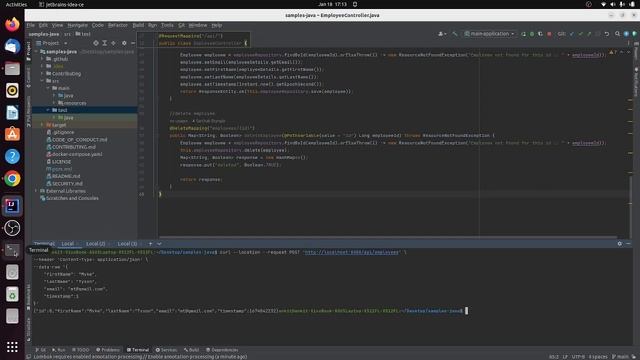Hide the Project tool window
Screen dimensions: 640x360
pyautogui.click(x=133, y=43)
